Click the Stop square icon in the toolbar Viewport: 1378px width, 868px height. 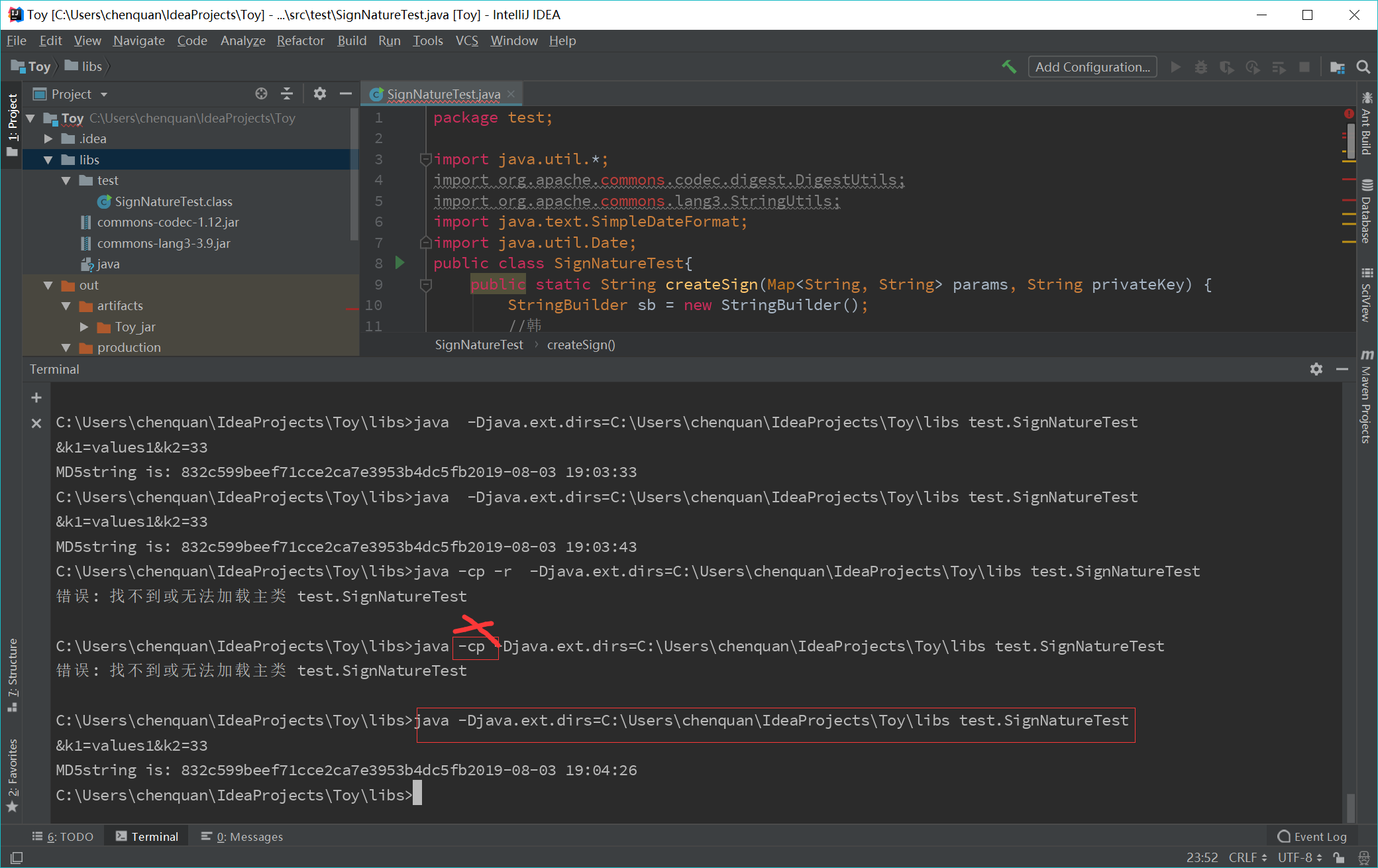[x=1304, y=67]
